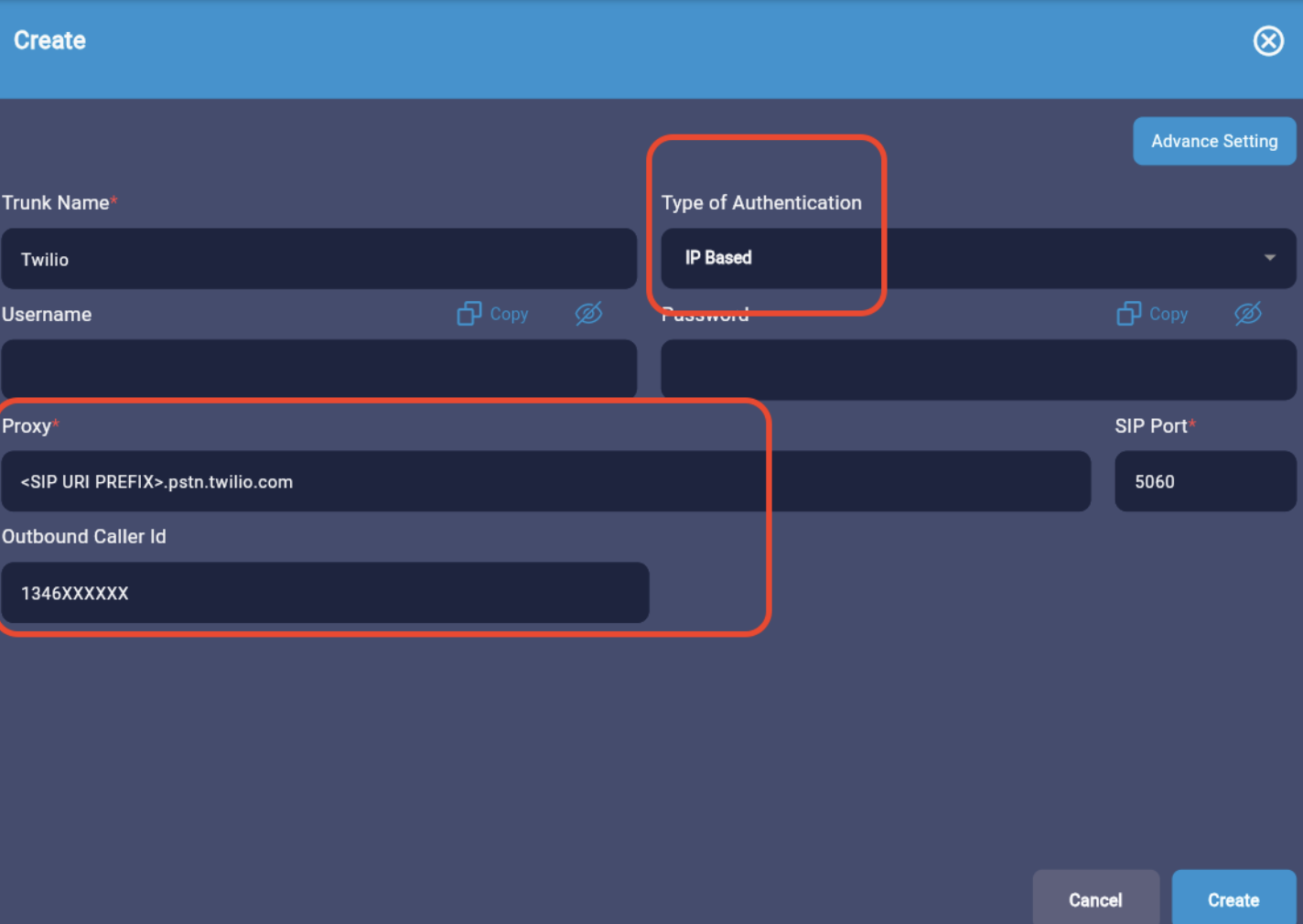Click the IP Based selected value
The width and height of the screenshot is (1303, 924).
pos(716,258)
